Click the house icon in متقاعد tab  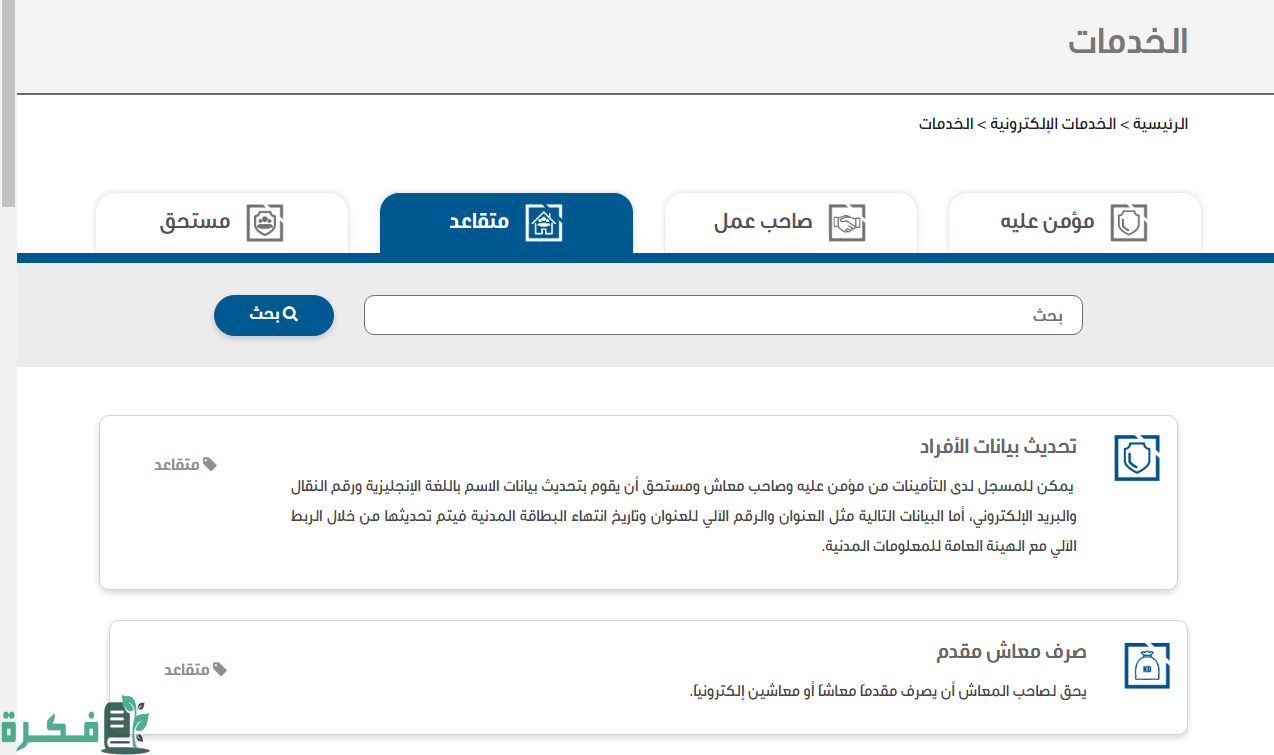(544, 222)
